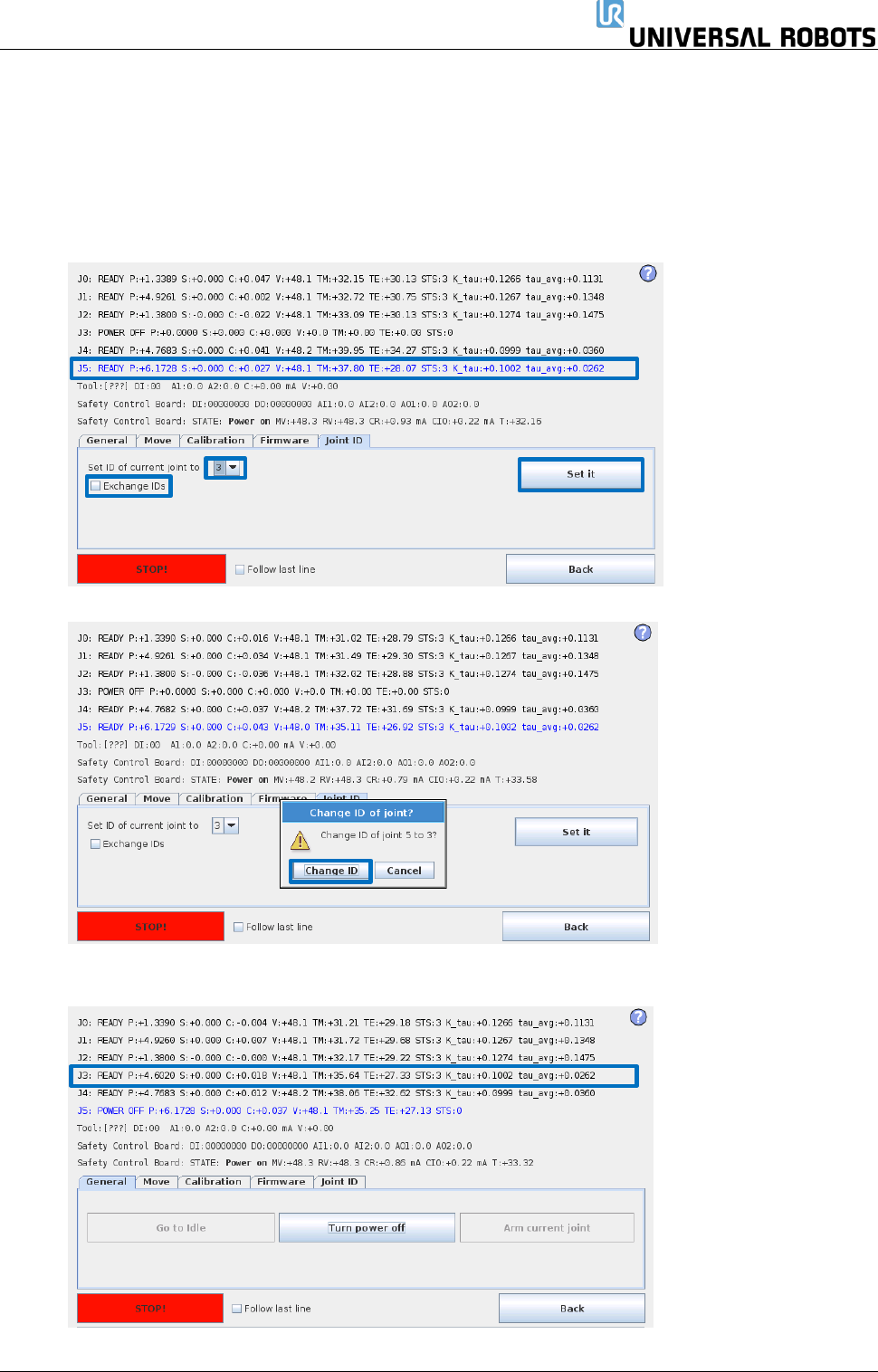The width and height of the screenshot is (878, 1372).
Task: Confirm with the Change ID button
Action: click(331, 871)
